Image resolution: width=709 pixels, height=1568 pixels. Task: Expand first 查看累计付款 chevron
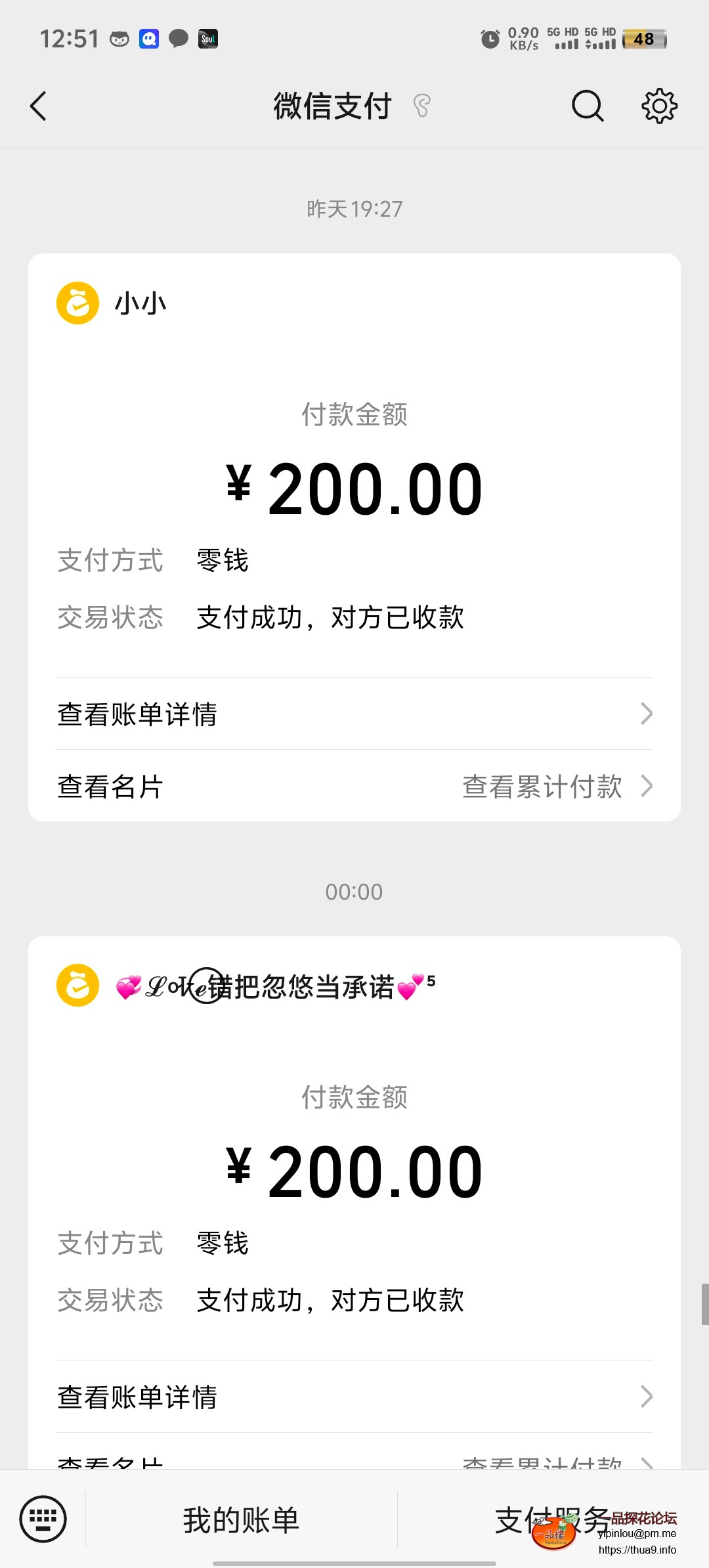click(x=646, y=786)
